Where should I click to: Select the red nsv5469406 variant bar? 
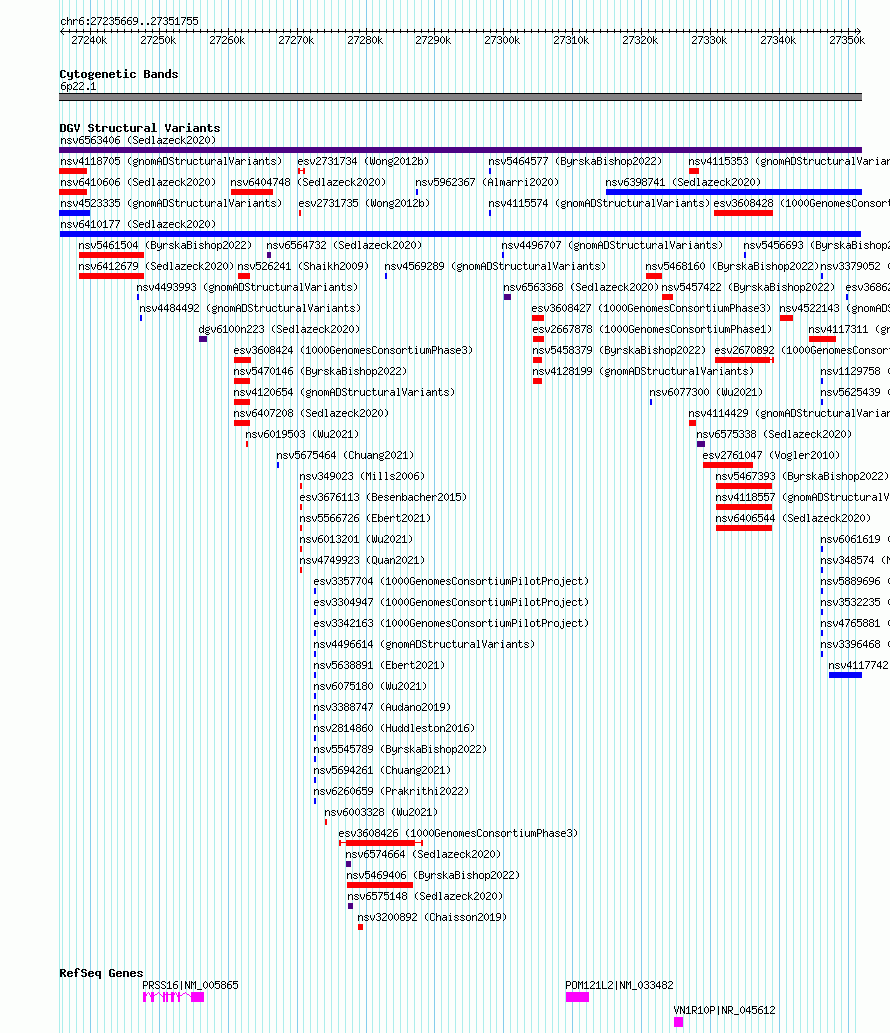pos(379,885)
